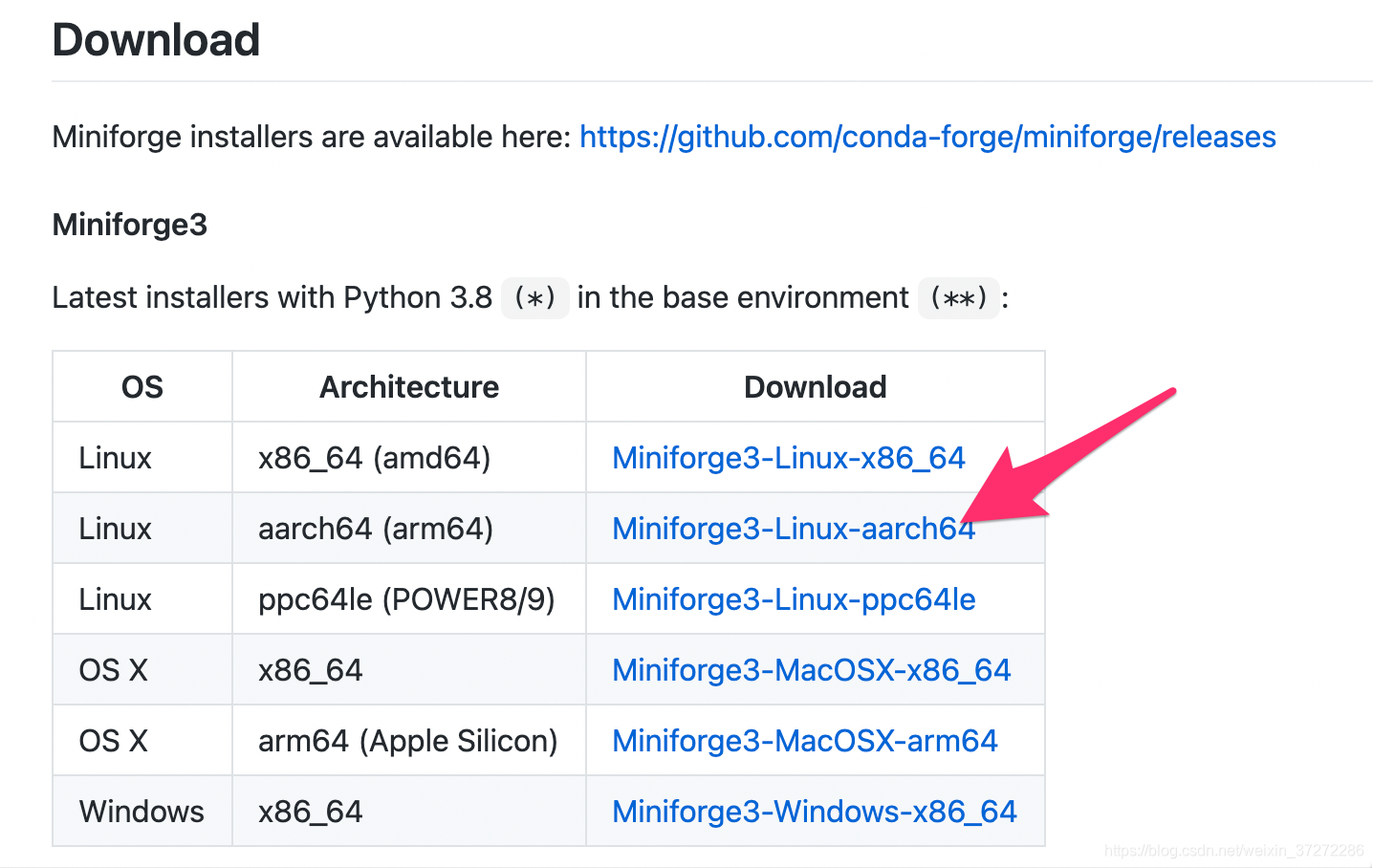
Task: Click the Windows OS cell
Action: (142, 812)
